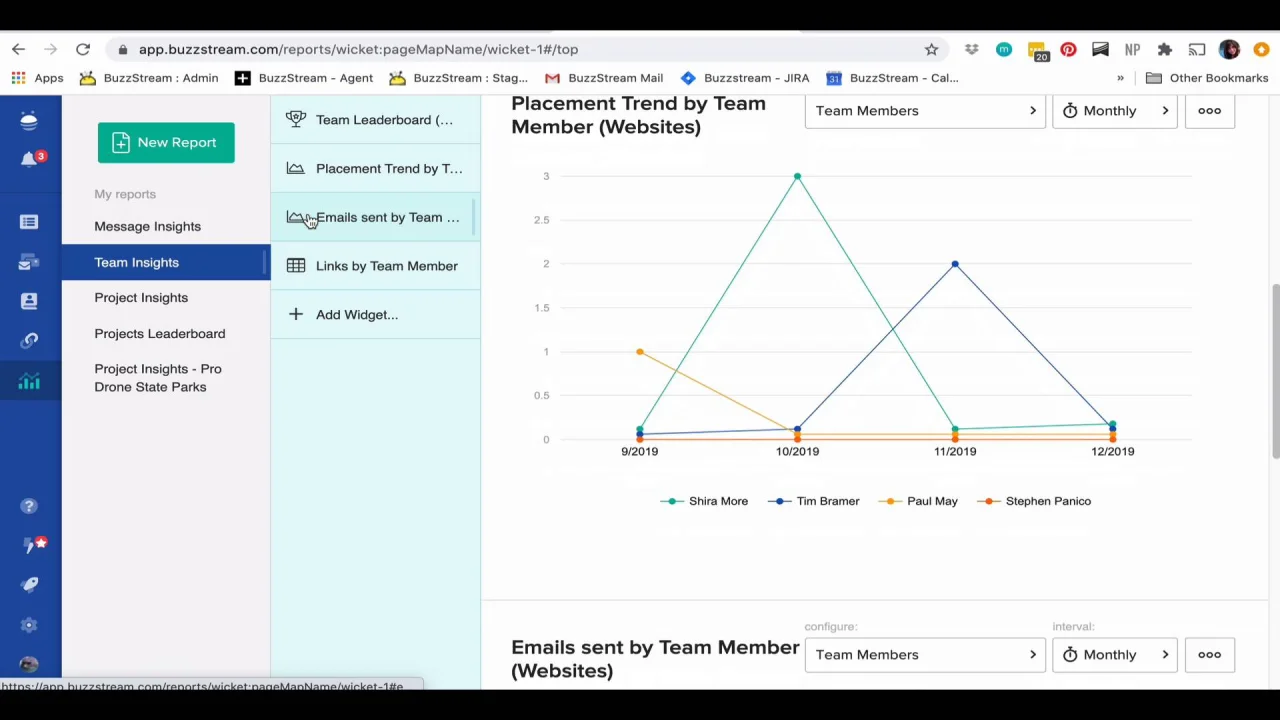The width and height of the screenshot is (1280, 720).
Task: Open the Chrome extensions puzzle icon
Action: point(1164,49)
